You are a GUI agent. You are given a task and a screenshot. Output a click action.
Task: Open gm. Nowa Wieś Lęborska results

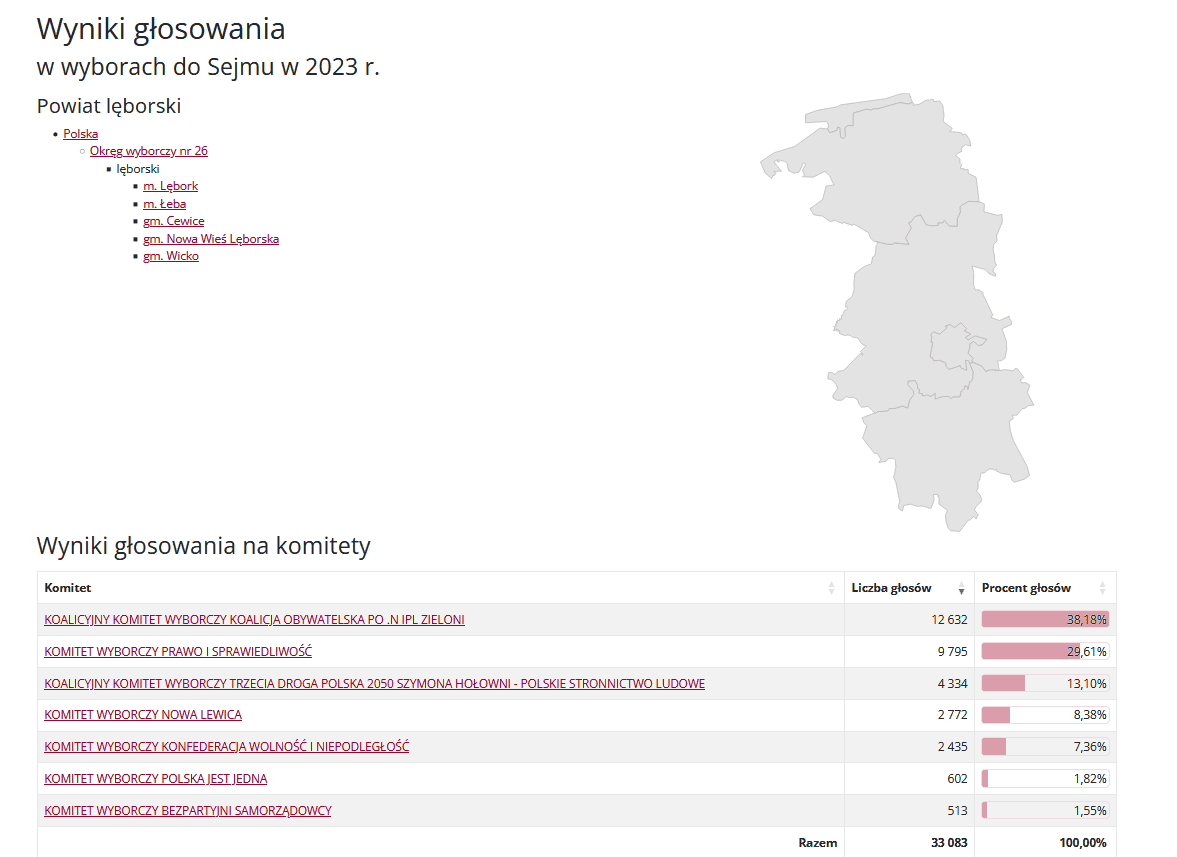tap(210, 239)
